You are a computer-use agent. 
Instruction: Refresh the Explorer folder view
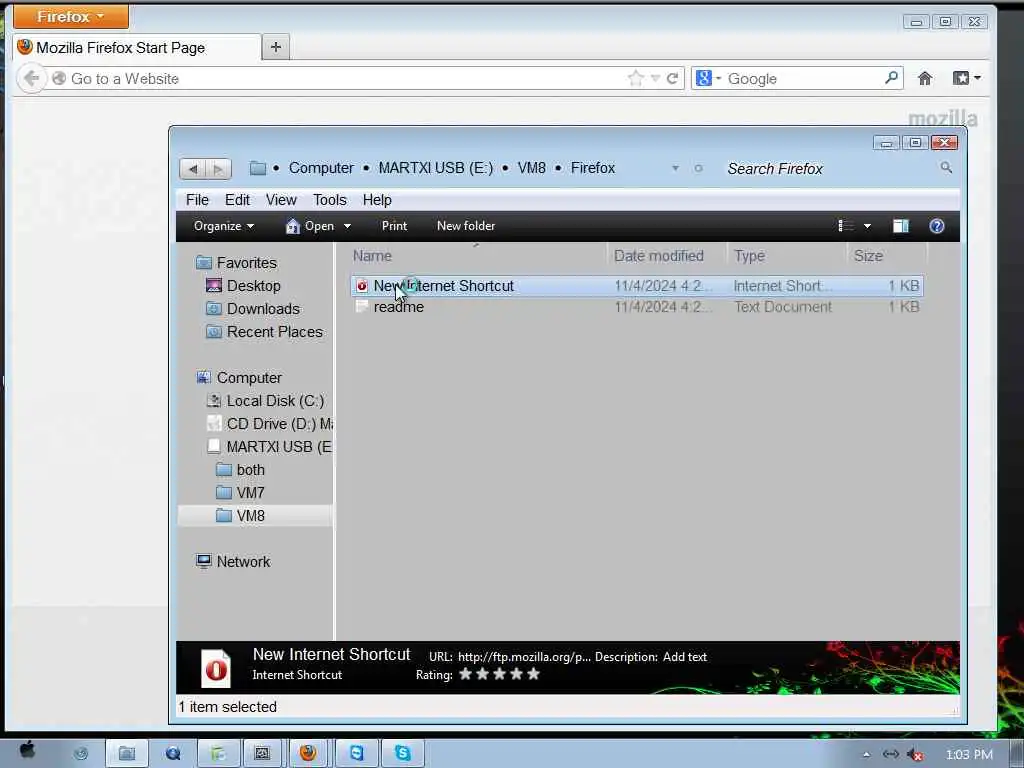tap(698, 168)
